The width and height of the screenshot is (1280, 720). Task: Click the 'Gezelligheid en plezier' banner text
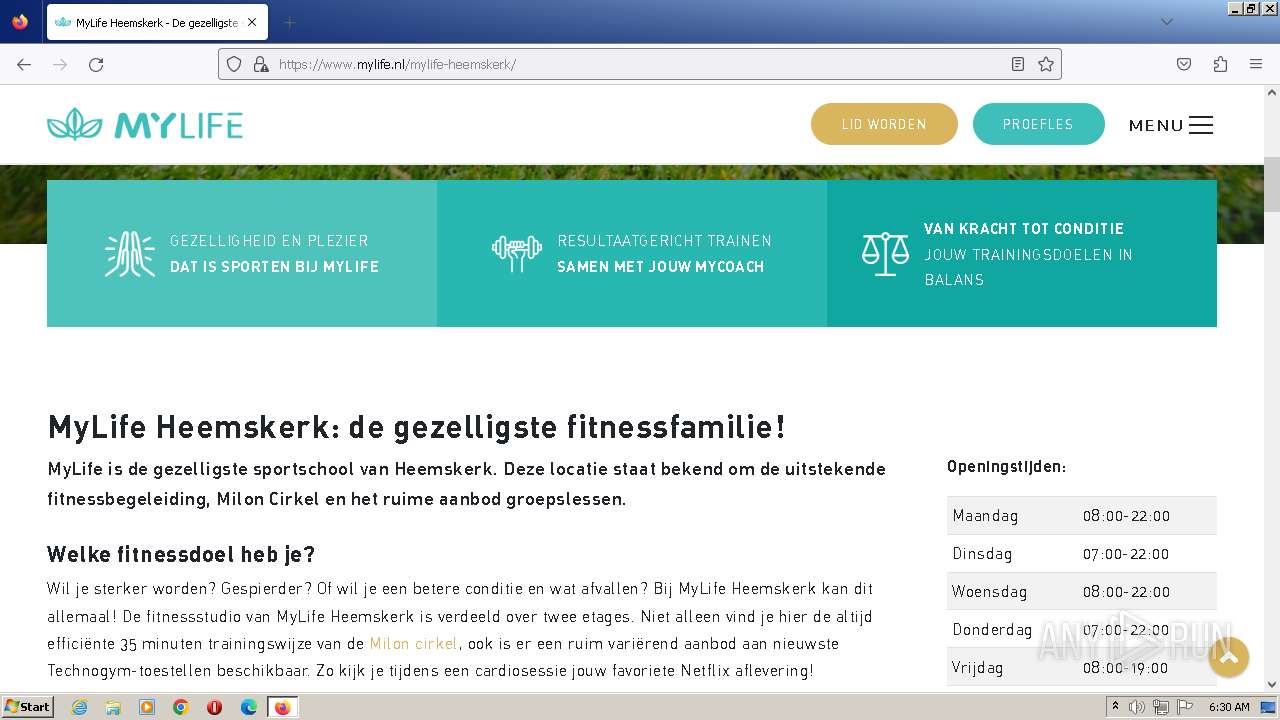[x=269, y=241]
